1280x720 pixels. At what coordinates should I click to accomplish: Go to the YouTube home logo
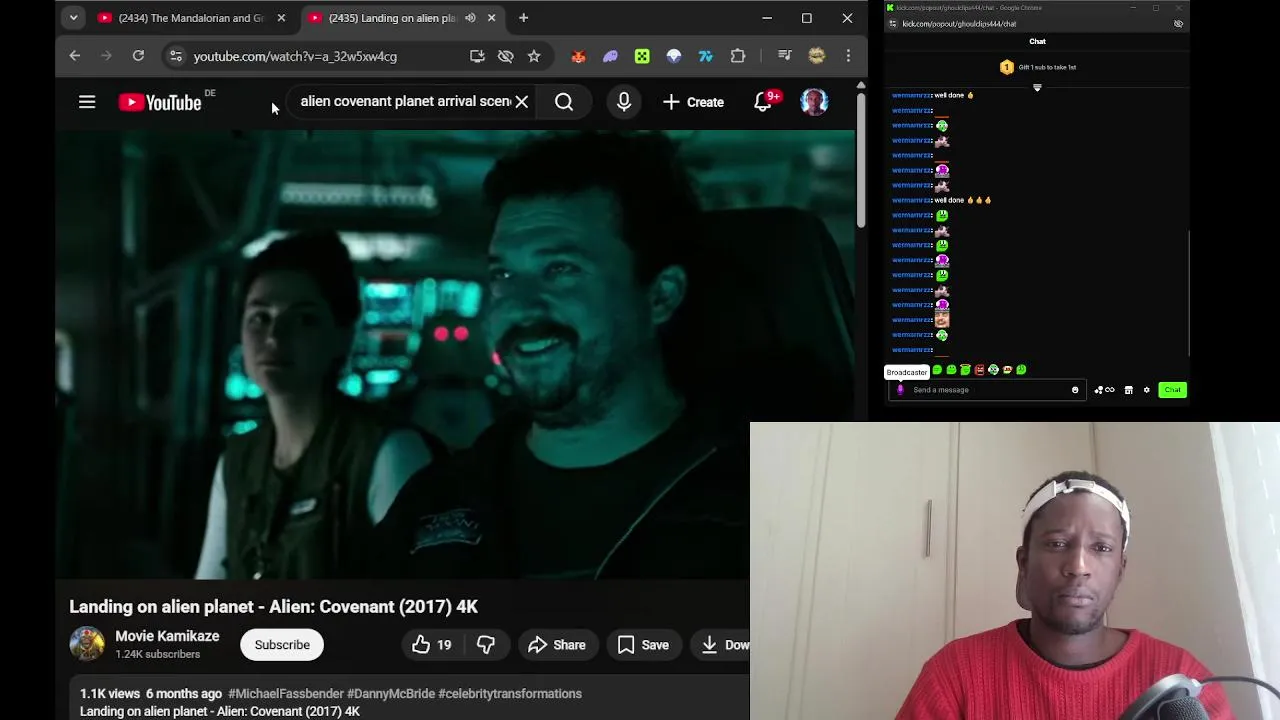[160, 102]
